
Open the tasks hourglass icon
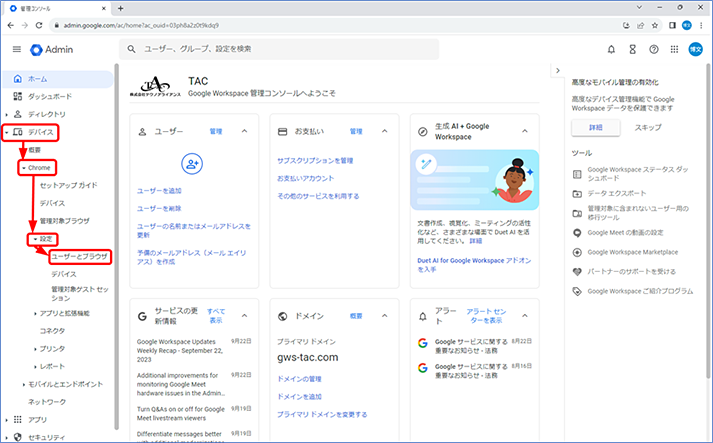[x=633, y=50]
